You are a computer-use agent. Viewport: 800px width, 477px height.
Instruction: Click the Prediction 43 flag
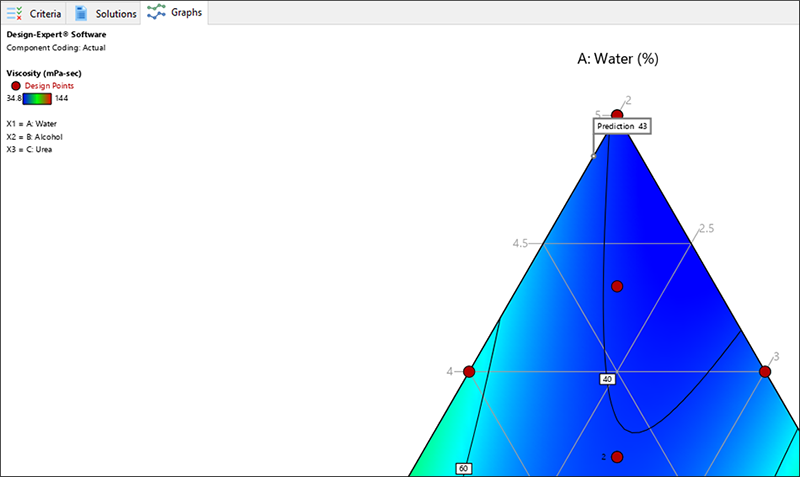coord(622,127)
